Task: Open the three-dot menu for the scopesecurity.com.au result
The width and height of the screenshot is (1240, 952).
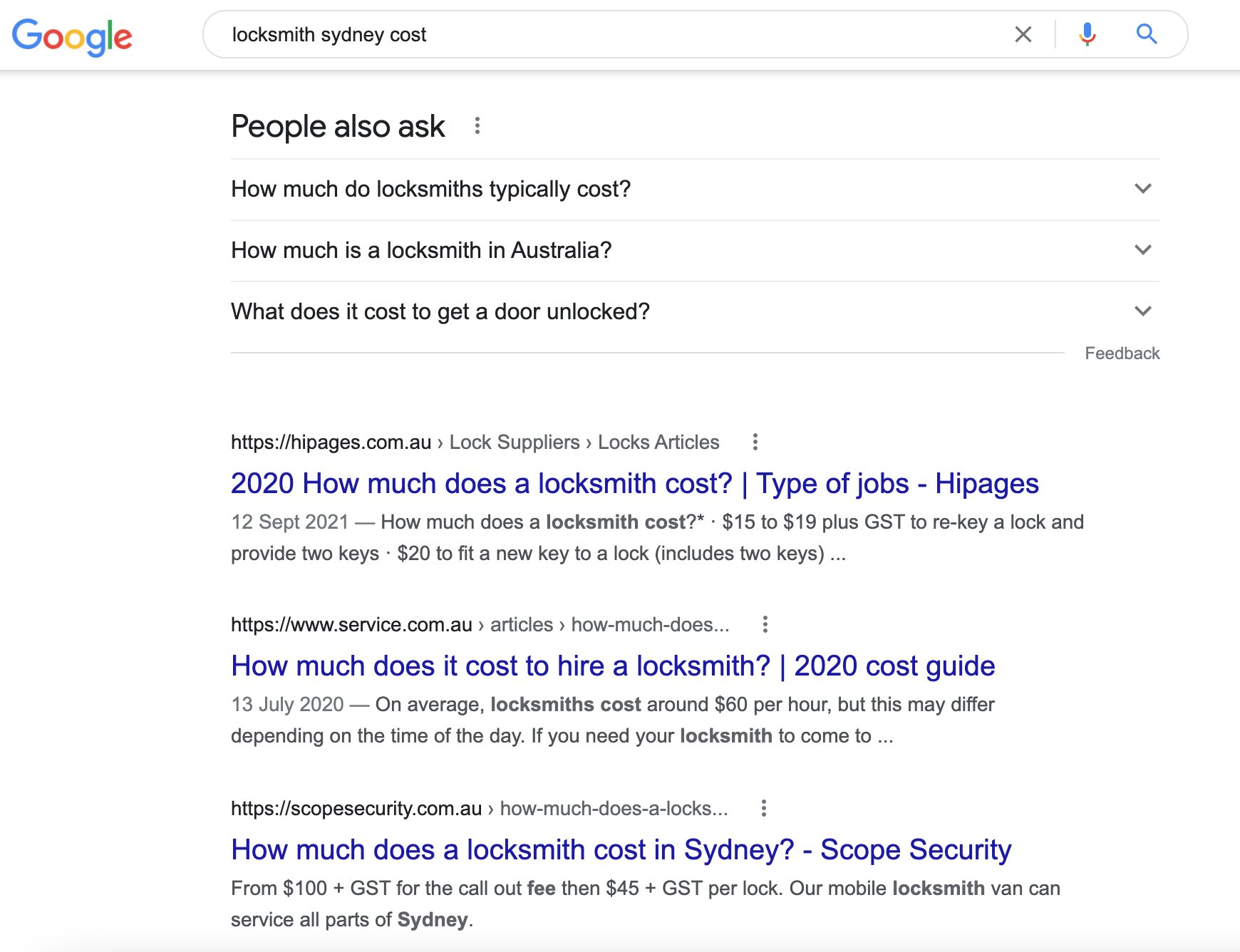Action: pyautogui.click(x=764, y=808)
